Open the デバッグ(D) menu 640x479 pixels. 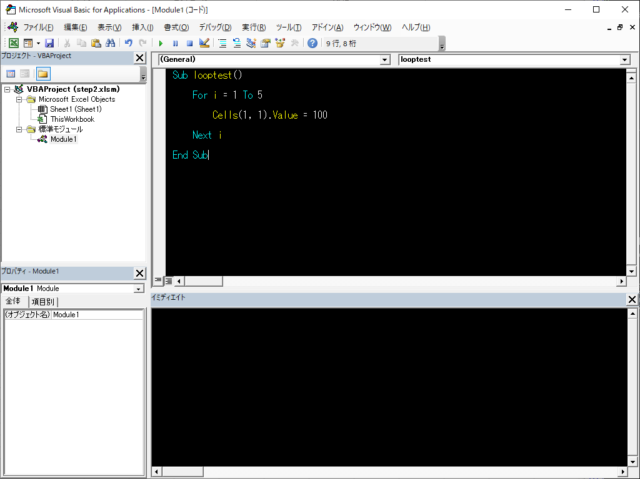click(x=213, y=27)
